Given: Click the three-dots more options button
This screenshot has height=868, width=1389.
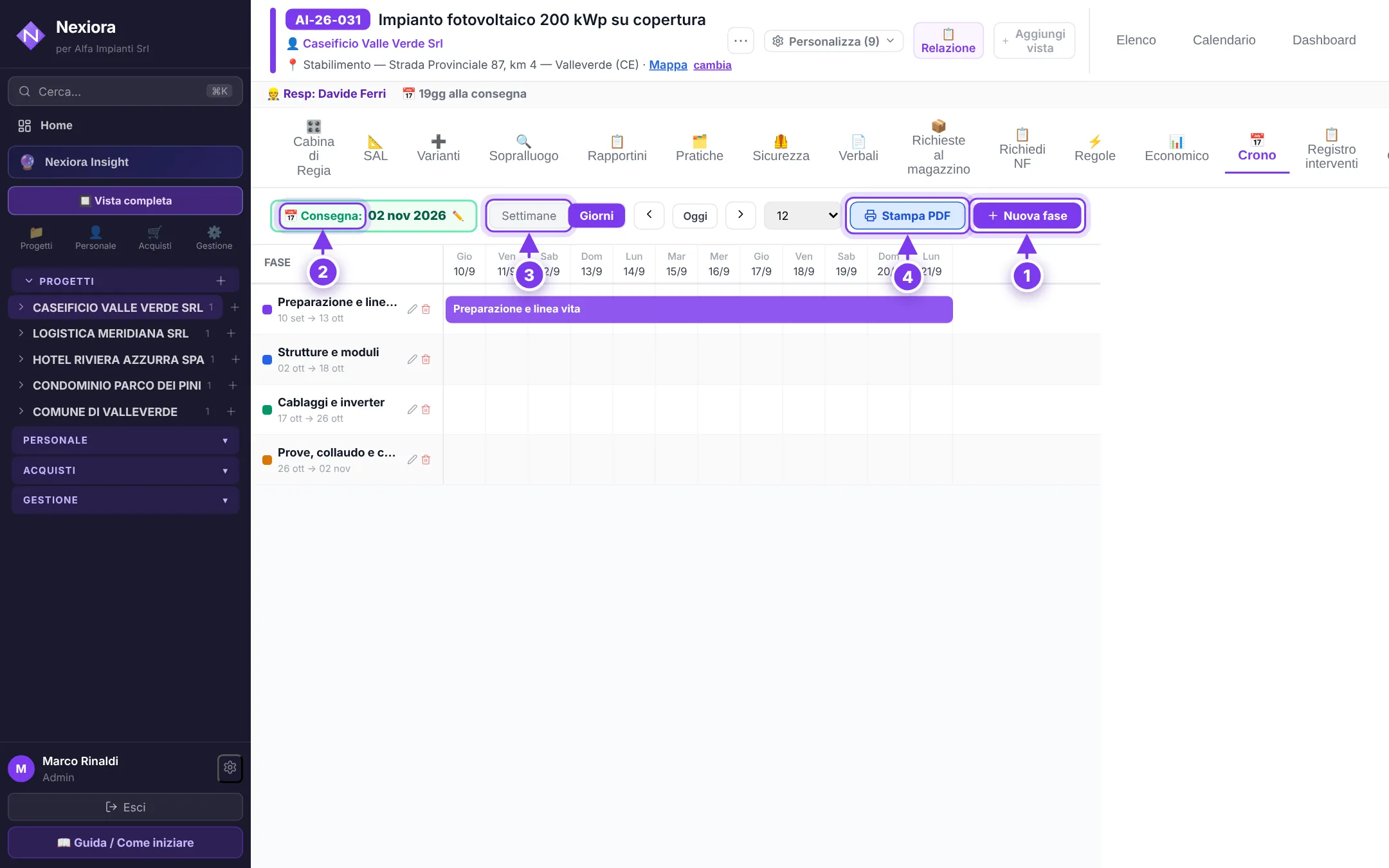Looking at the screenshot, I should (741, 41).
